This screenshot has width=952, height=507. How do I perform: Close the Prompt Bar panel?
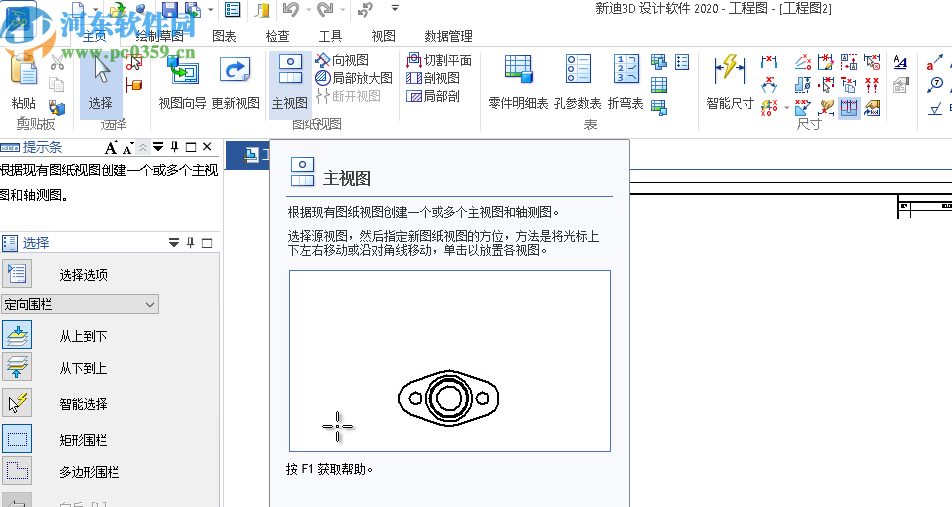click(207, 146)
